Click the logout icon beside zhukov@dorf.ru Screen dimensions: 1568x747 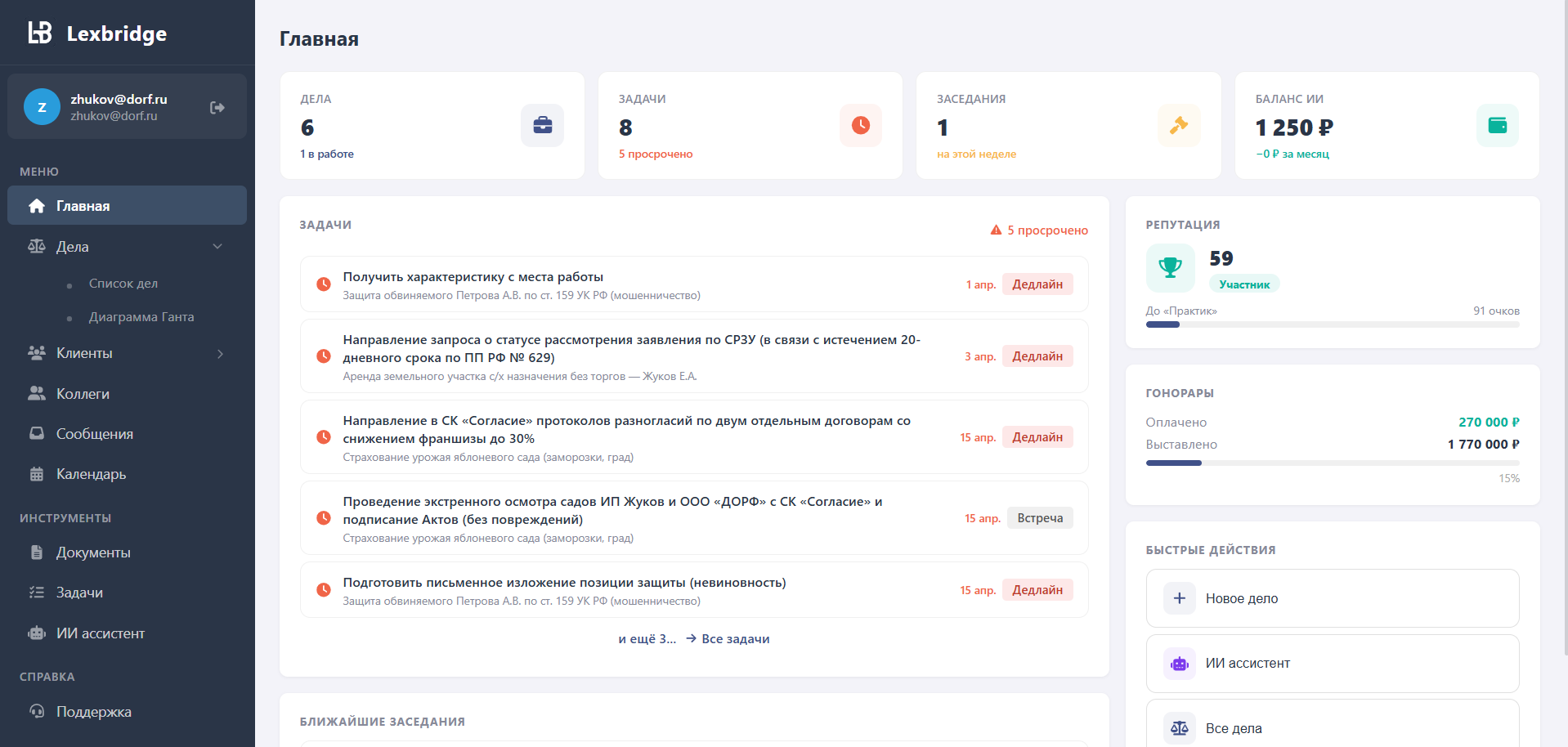(216, 106)
